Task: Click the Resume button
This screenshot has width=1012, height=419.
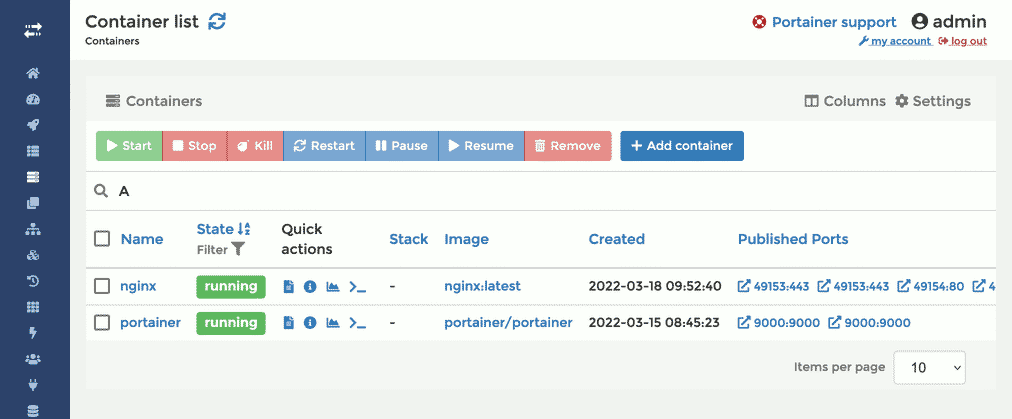Action: click(481, 146)
